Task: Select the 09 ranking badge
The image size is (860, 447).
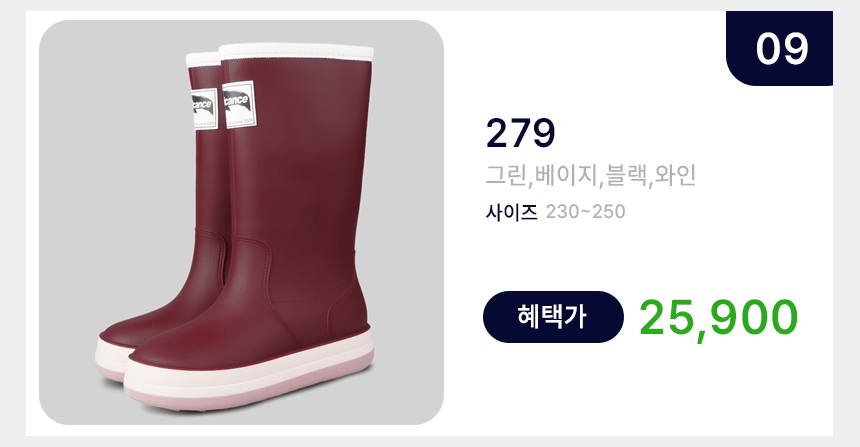Action: 779,48
